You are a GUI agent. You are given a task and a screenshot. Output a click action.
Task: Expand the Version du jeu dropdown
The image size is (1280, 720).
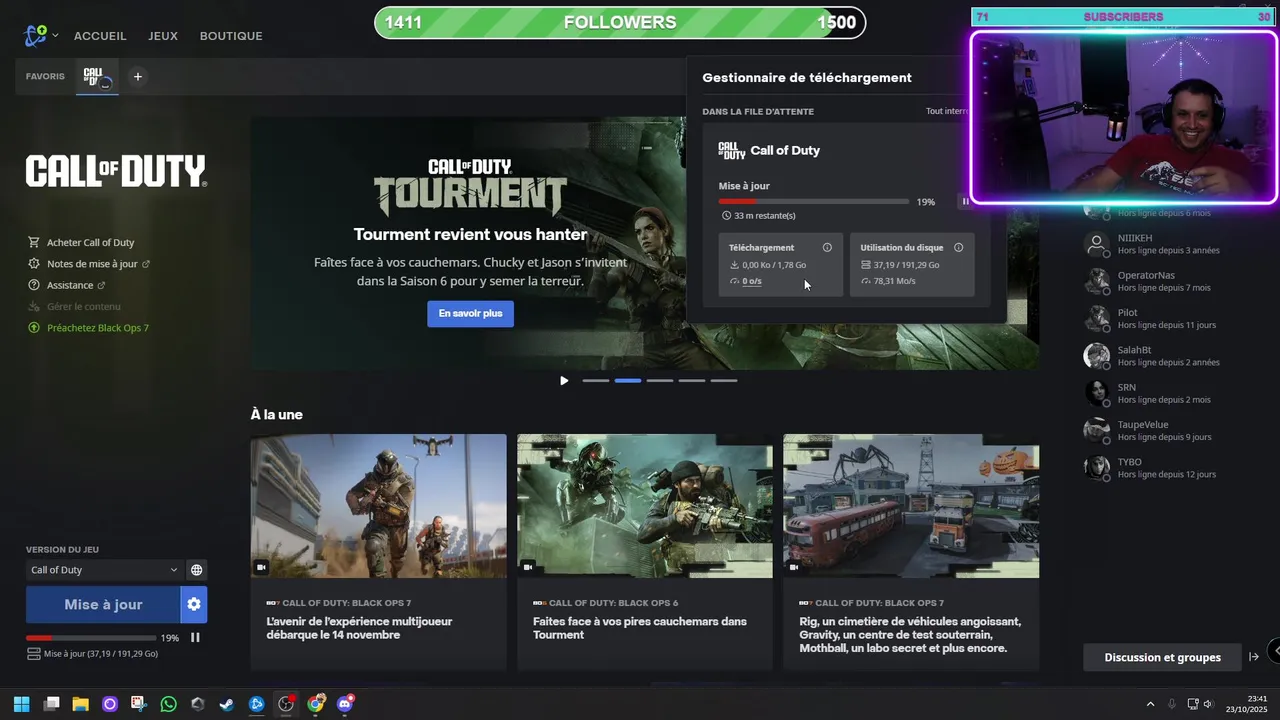104,570
